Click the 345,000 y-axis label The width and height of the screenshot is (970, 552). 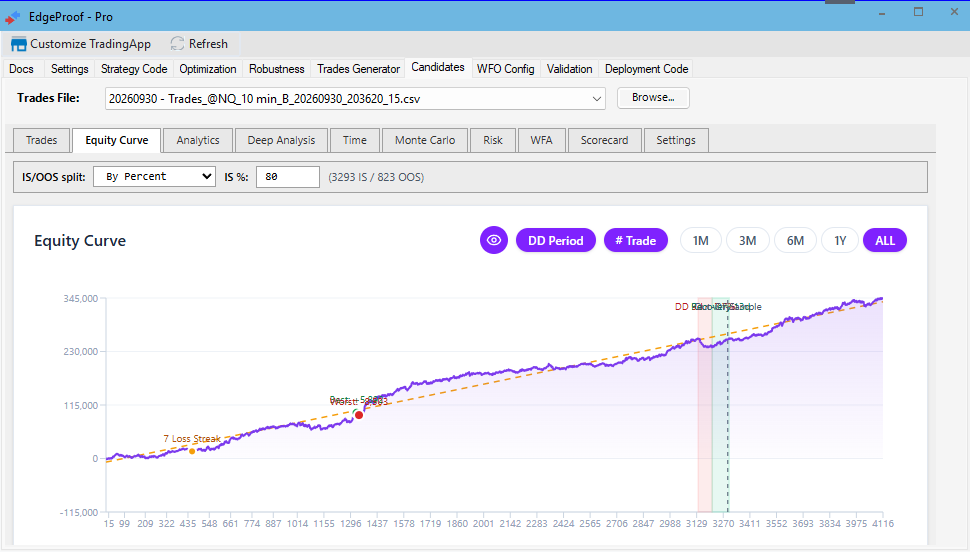click(x=80, y=298)
